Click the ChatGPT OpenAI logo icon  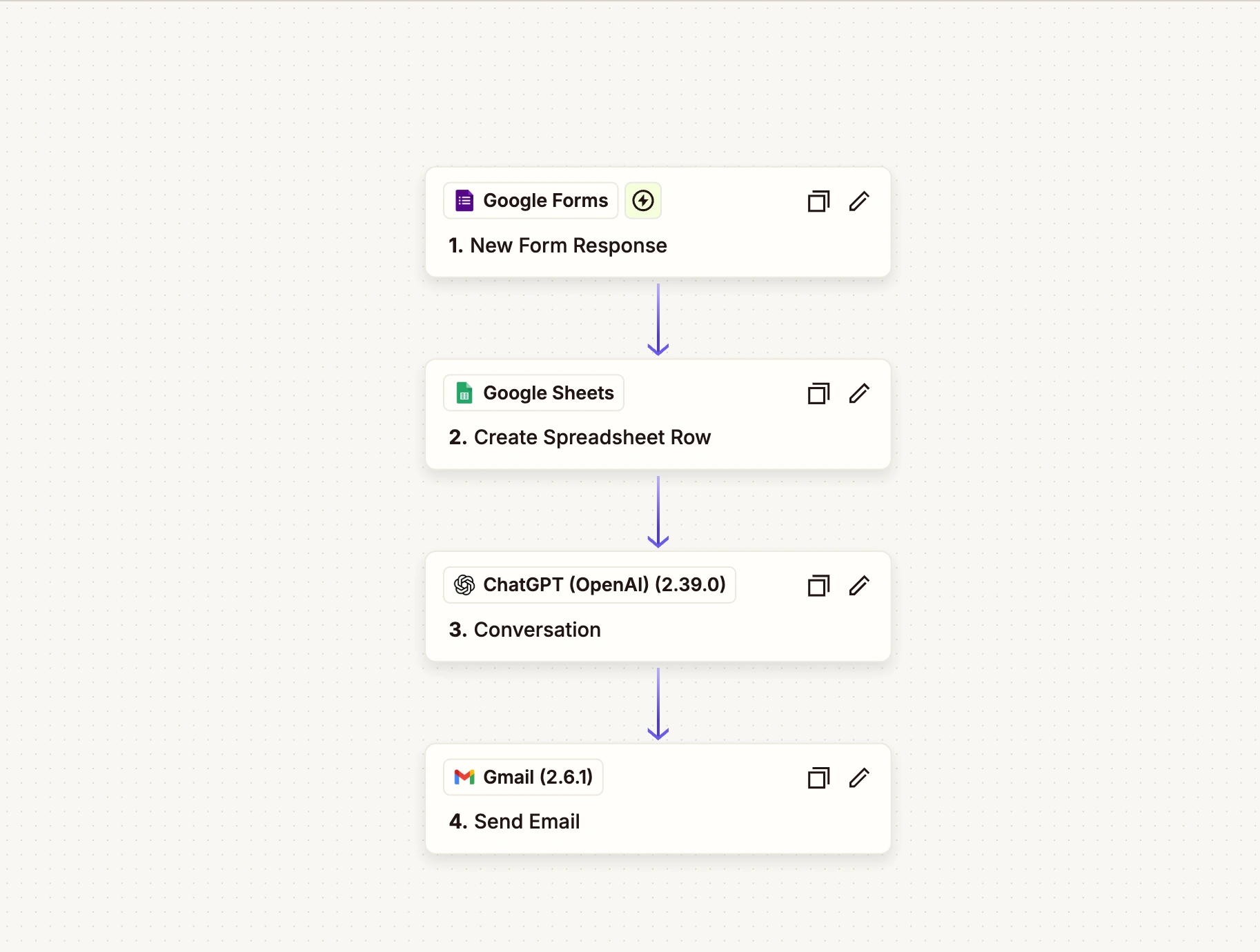(464, 585)
